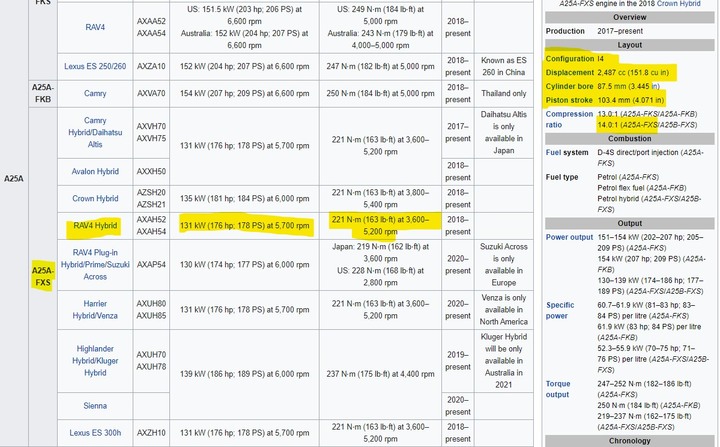Open the Specific power link

(x=560, y=311)
